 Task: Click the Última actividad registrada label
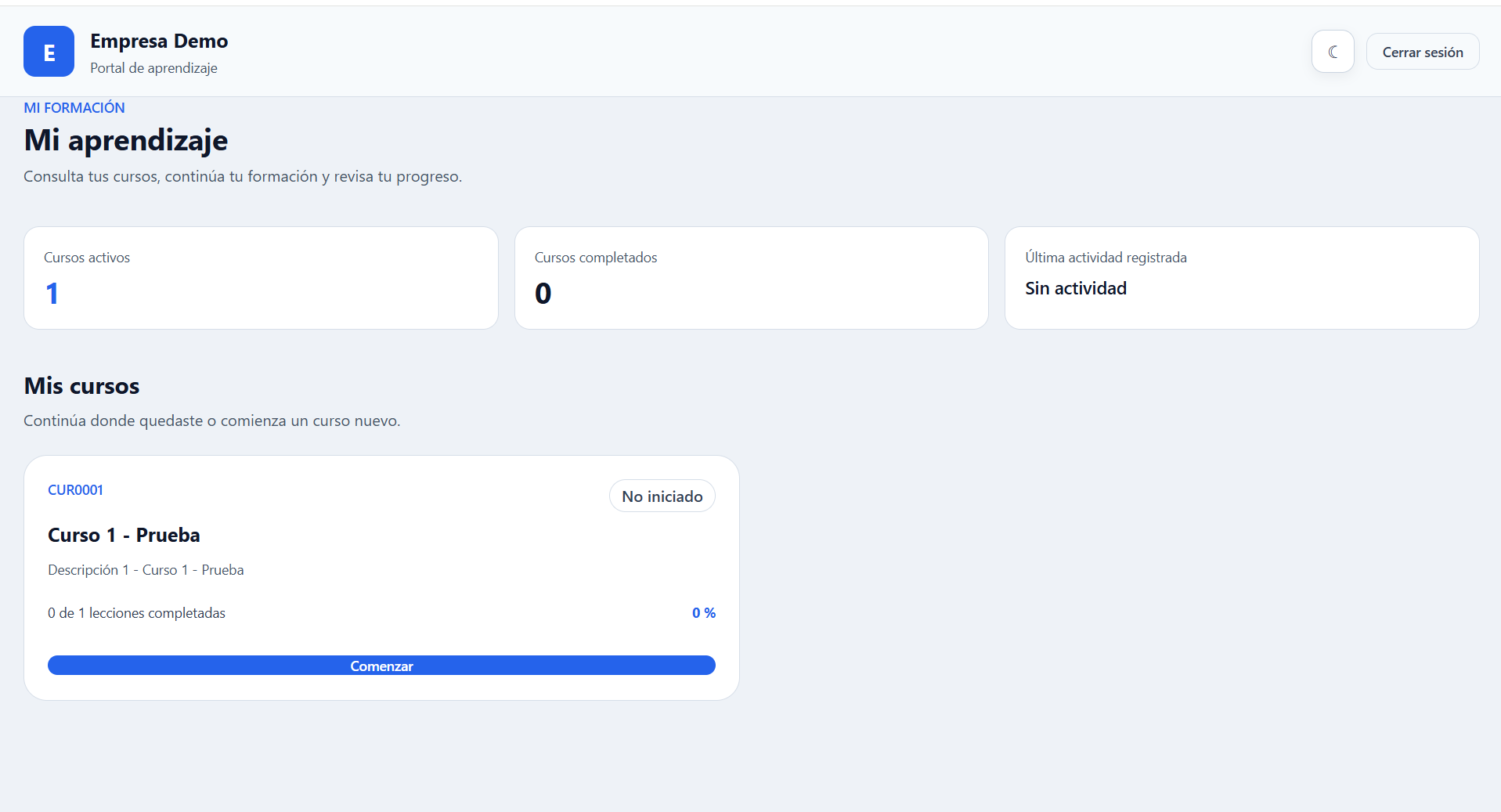(1106, 258)
